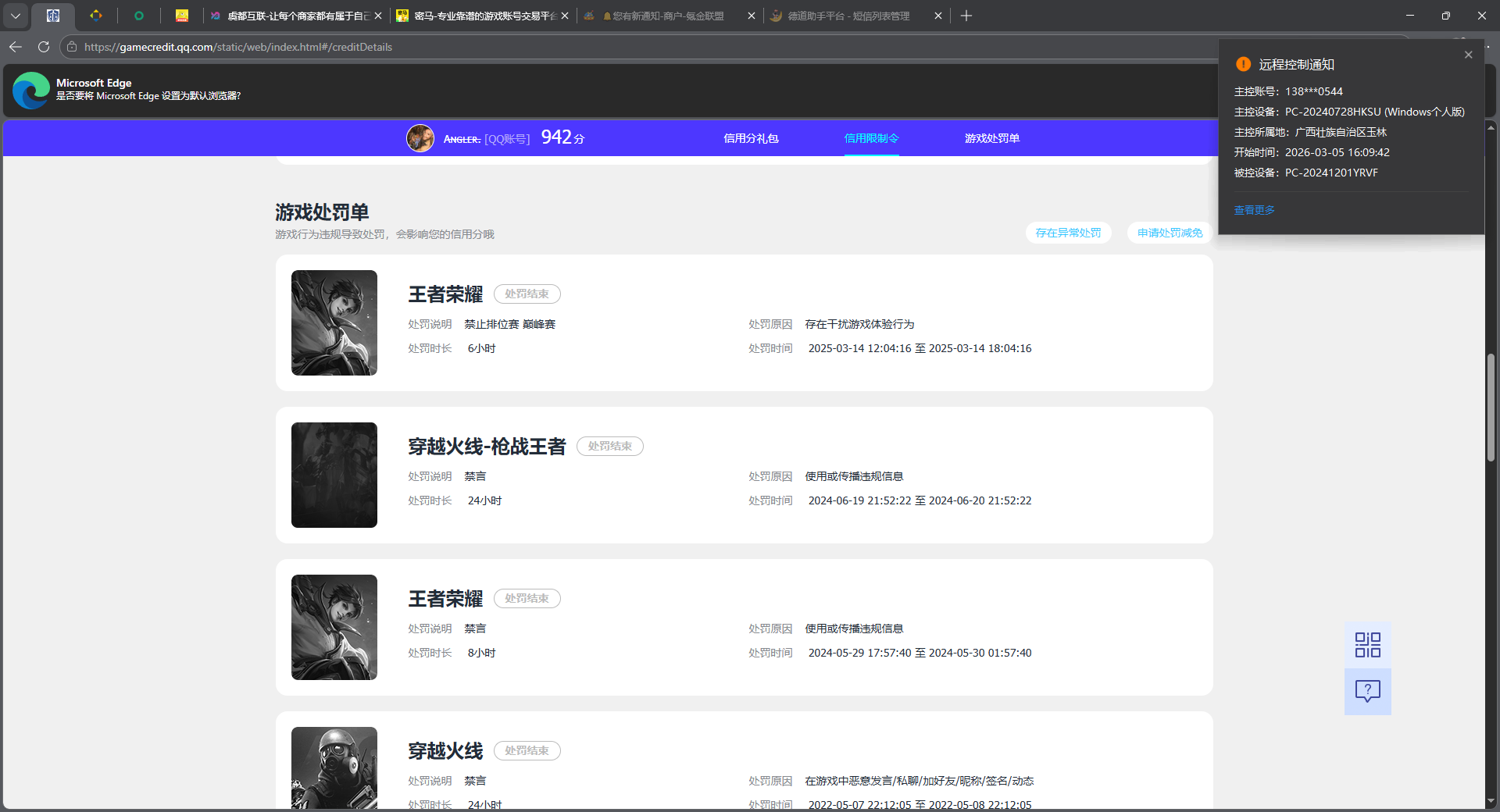Click the 存在异常处罚 button
1500x812 pixels.
[x=1068, y=233]
